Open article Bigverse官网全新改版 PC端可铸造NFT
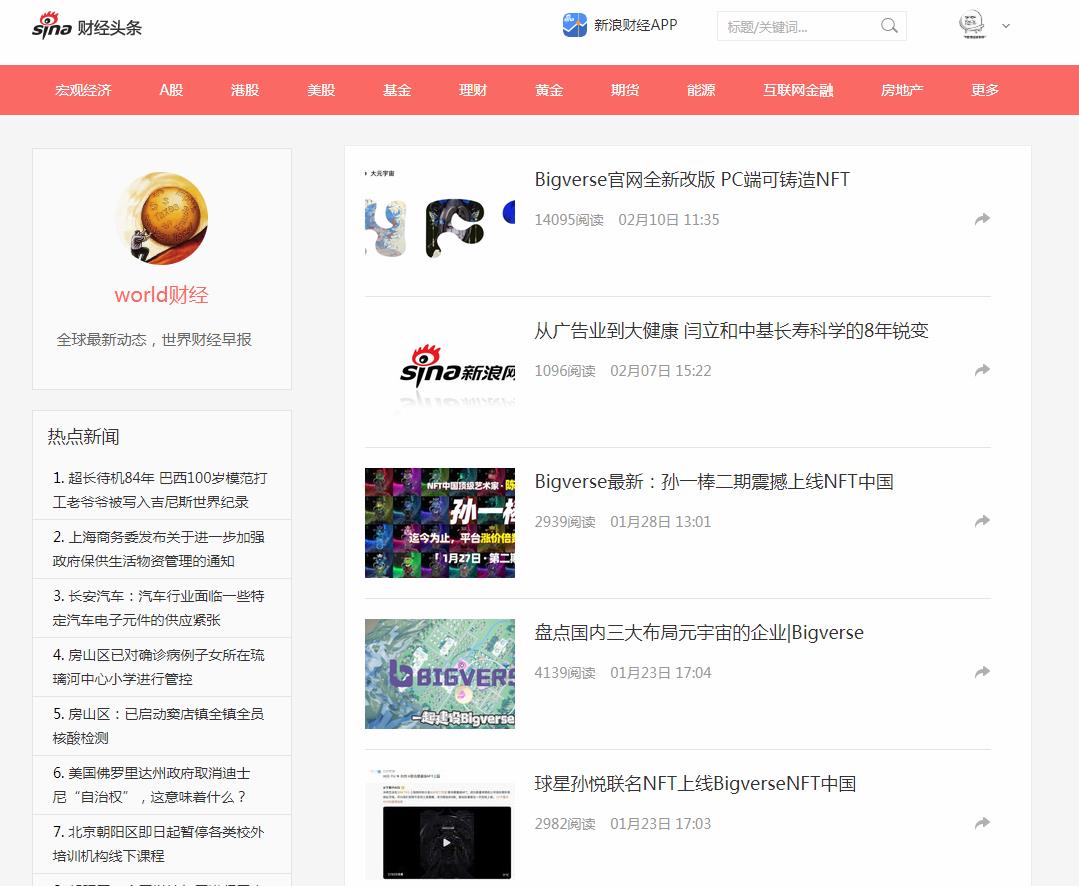The height and width of the screenshot is (886, 1079). click(692, 180)
